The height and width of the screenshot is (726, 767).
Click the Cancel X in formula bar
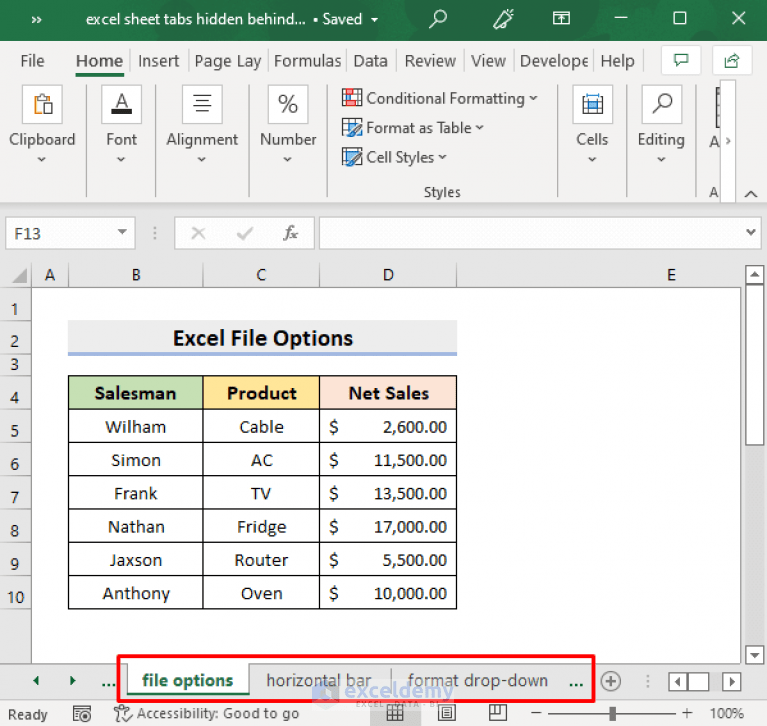(x=198, y=233)
